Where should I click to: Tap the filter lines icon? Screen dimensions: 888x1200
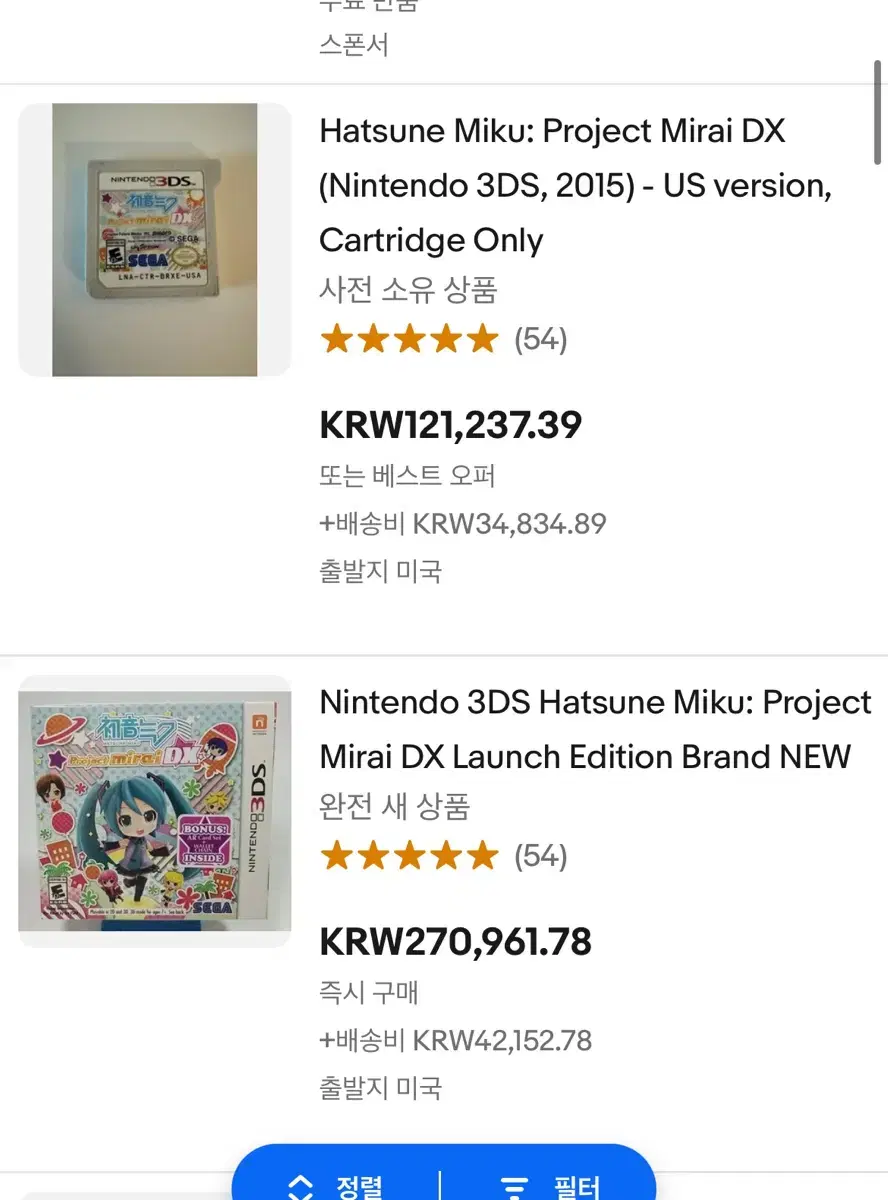click(515, 1188)
